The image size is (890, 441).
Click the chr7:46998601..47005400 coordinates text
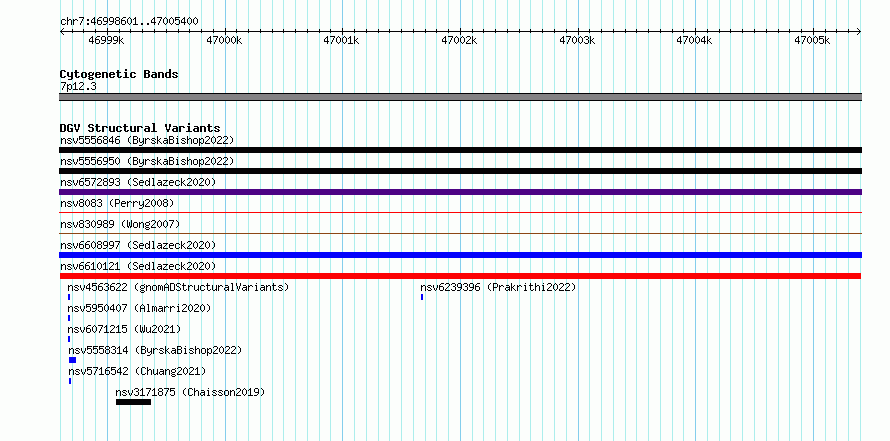click(129, 21)
